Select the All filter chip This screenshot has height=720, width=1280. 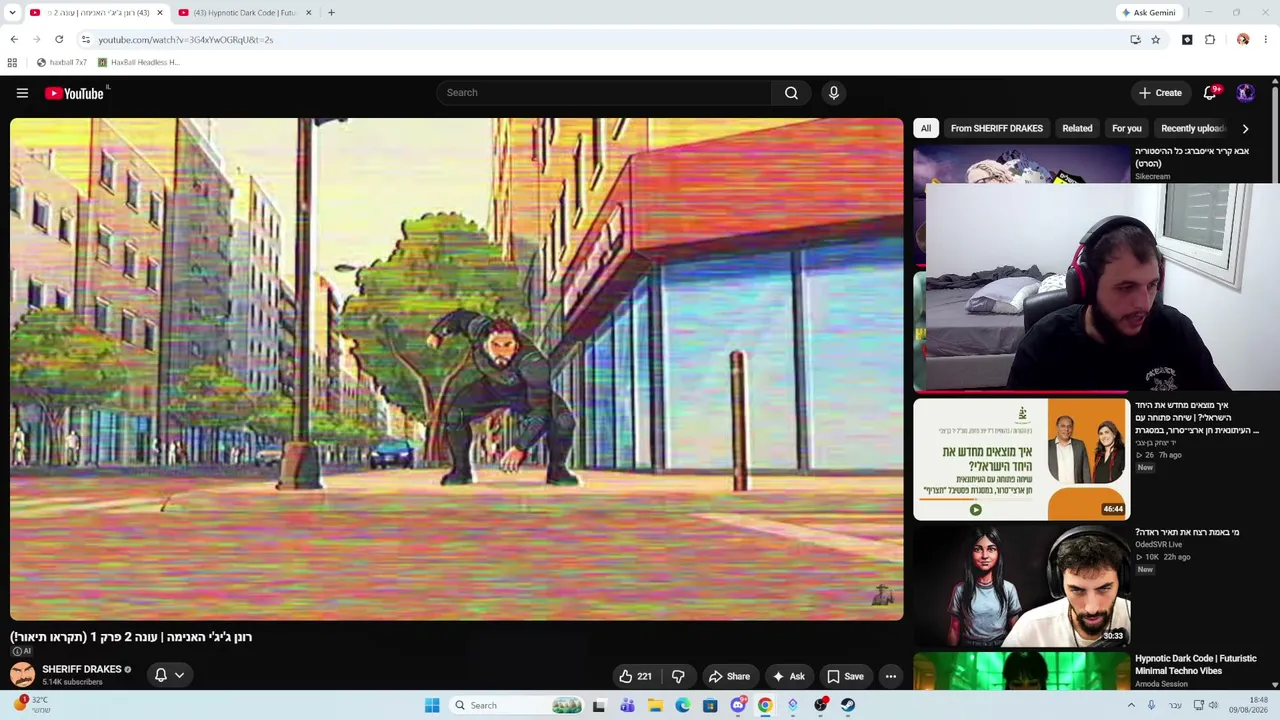click(x=926, y=128)
